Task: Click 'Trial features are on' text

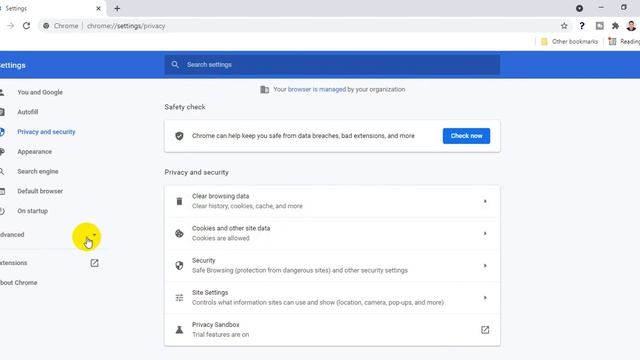Action: click(x=220, y=335)
